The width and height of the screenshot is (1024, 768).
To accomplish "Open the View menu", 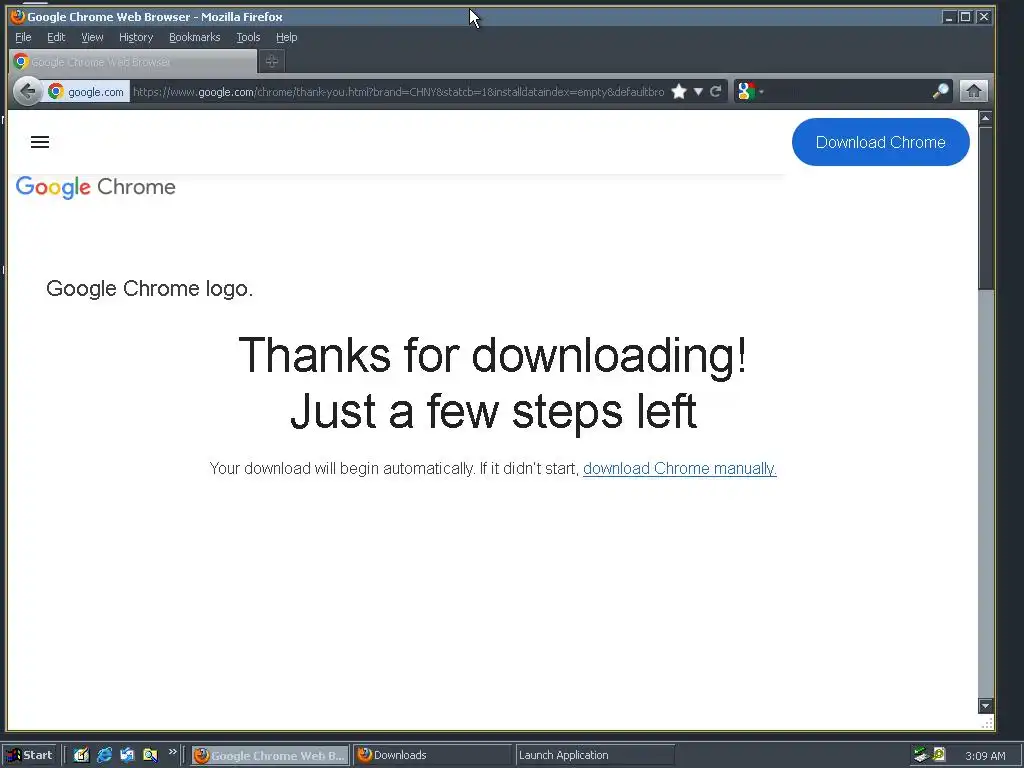I will (x=92, y=37).
